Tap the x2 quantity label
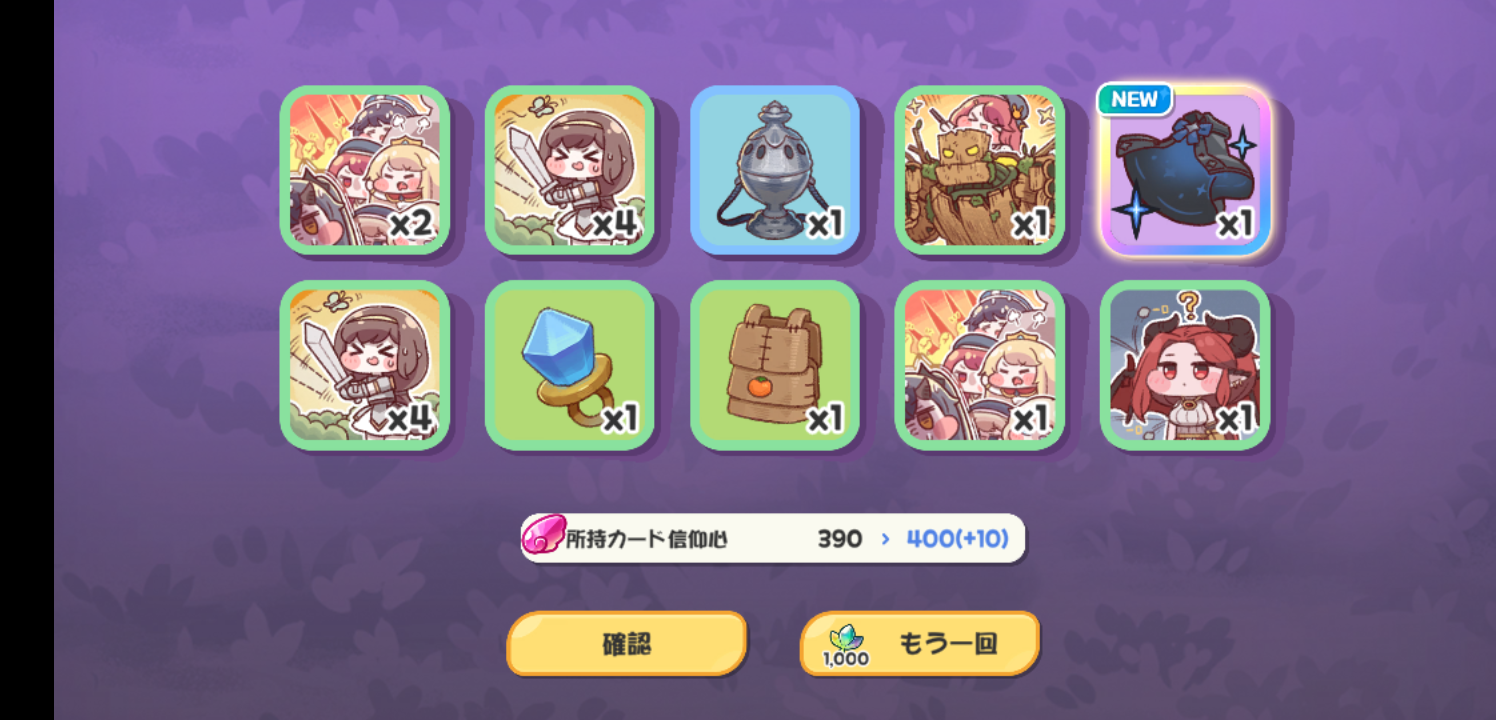 click(411, 224)
